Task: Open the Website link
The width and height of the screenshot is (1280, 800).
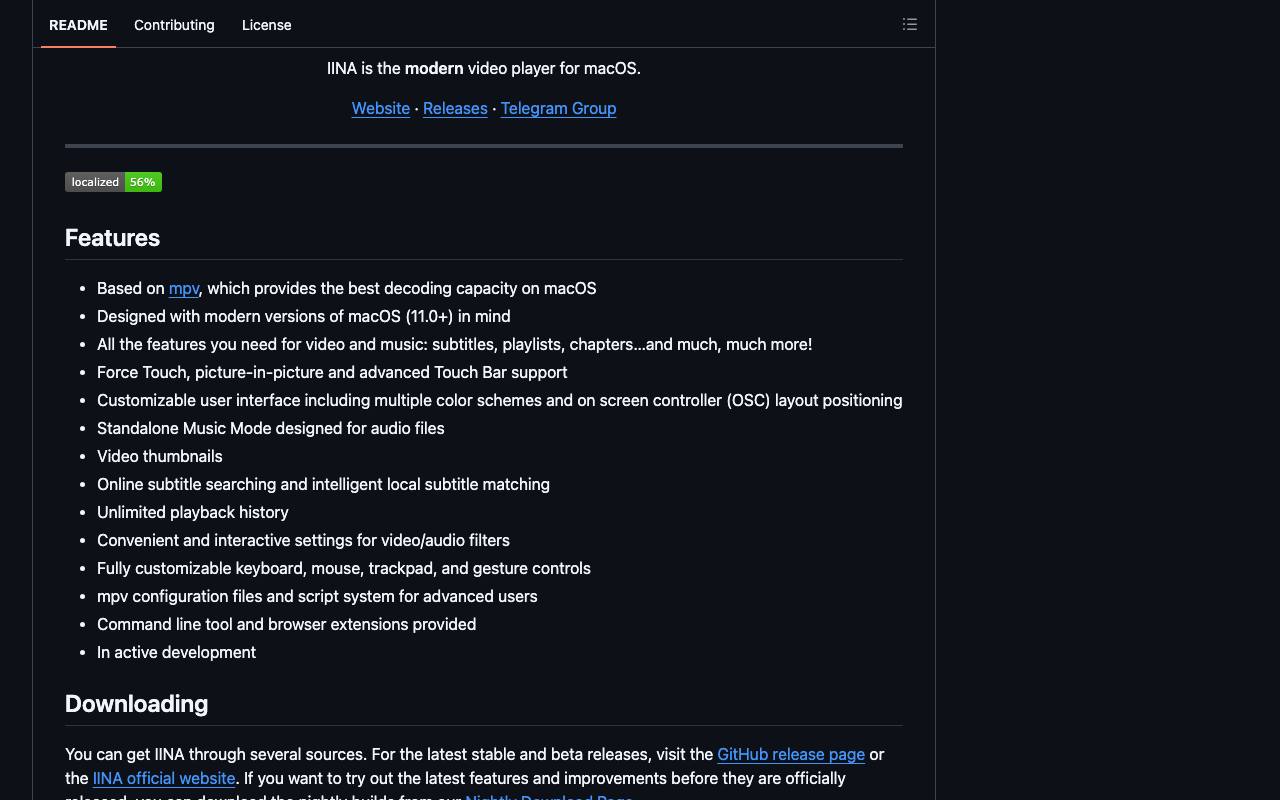Action: click(381, 108)
